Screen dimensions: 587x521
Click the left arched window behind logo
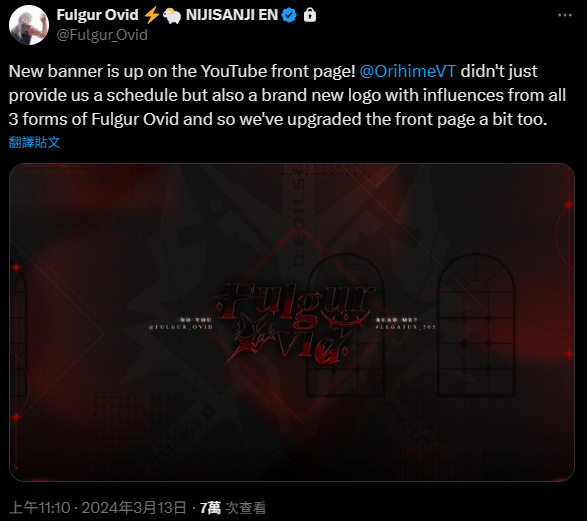pyautogui.click(x=345, y=325)
